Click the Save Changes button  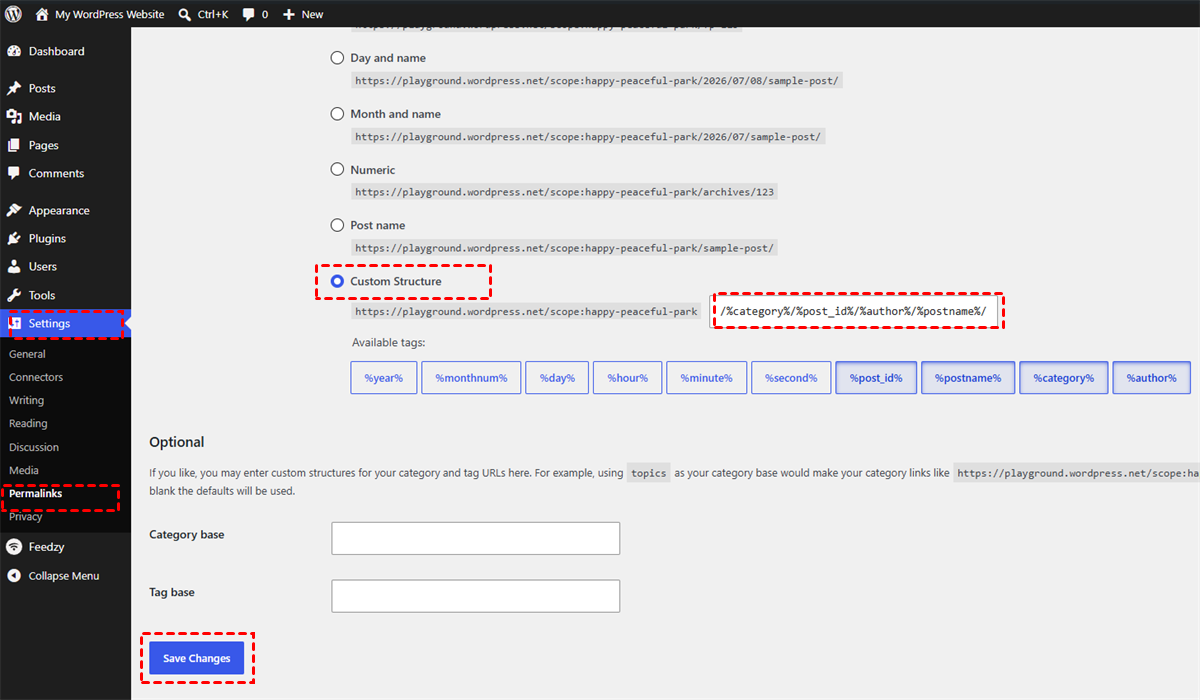coord(197,658)
